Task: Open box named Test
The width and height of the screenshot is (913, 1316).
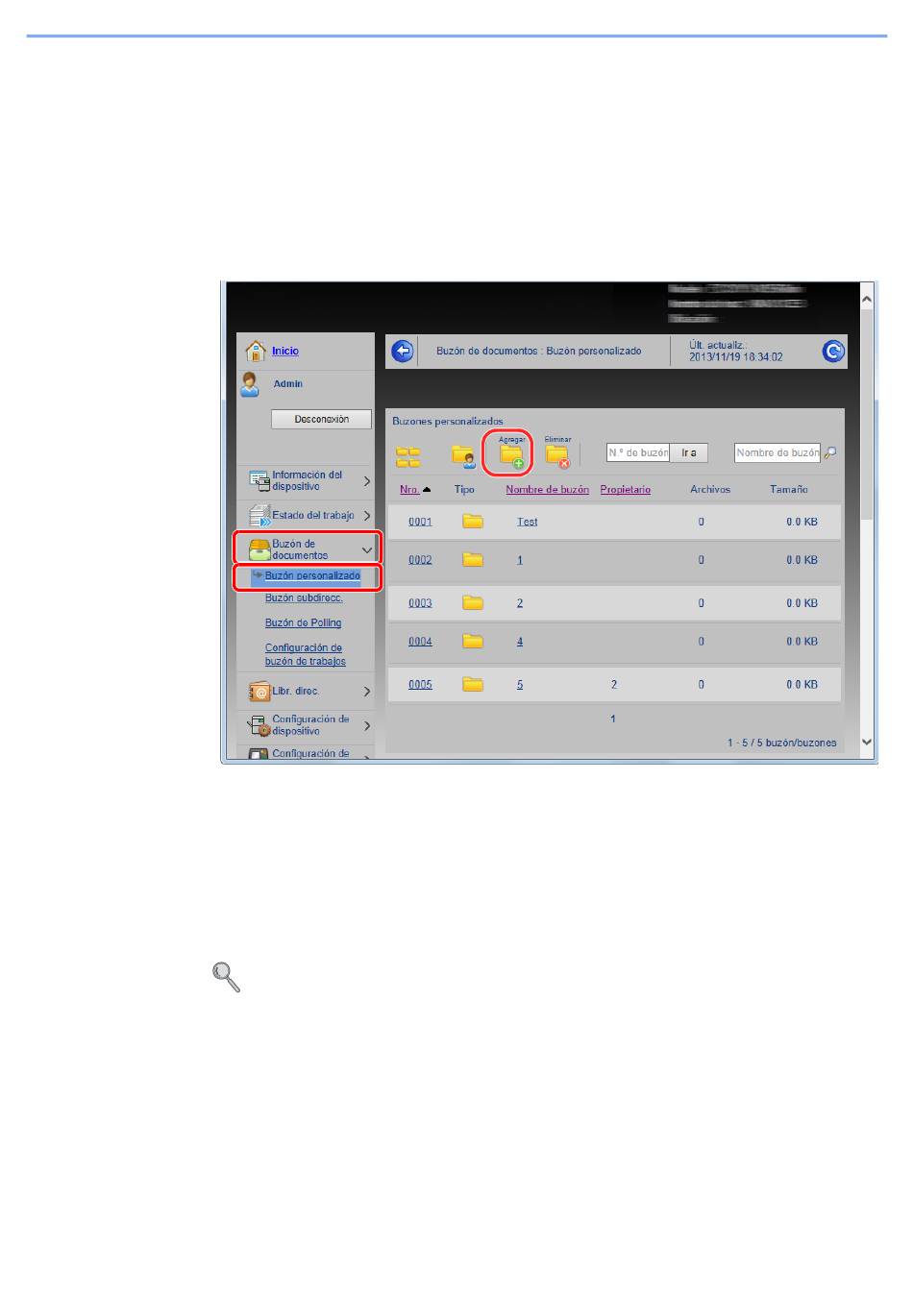Action: [527, 522]
